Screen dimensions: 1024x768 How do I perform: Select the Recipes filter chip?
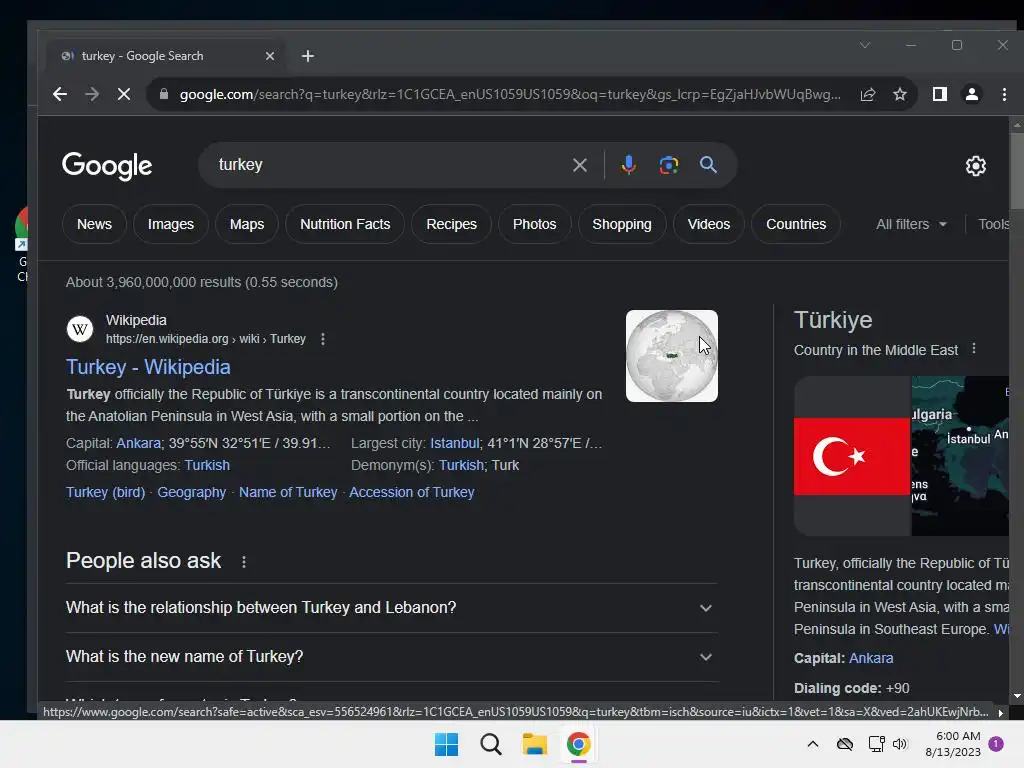click(451, 224)
